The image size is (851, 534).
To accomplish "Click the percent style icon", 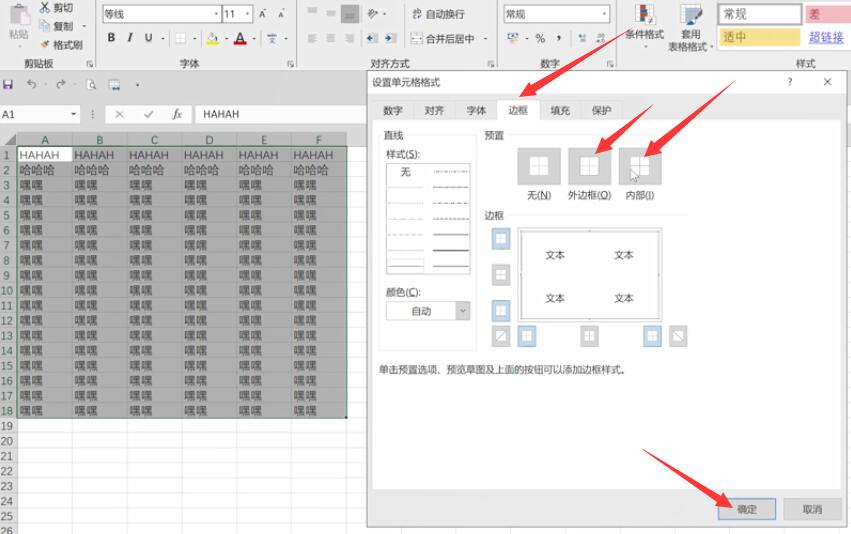I will point(540,38).
